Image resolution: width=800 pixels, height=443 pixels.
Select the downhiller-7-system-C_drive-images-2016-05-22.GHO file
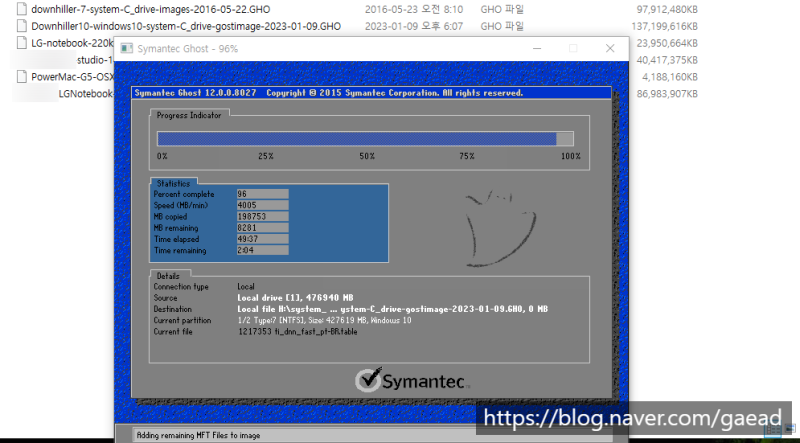(151, 9)
